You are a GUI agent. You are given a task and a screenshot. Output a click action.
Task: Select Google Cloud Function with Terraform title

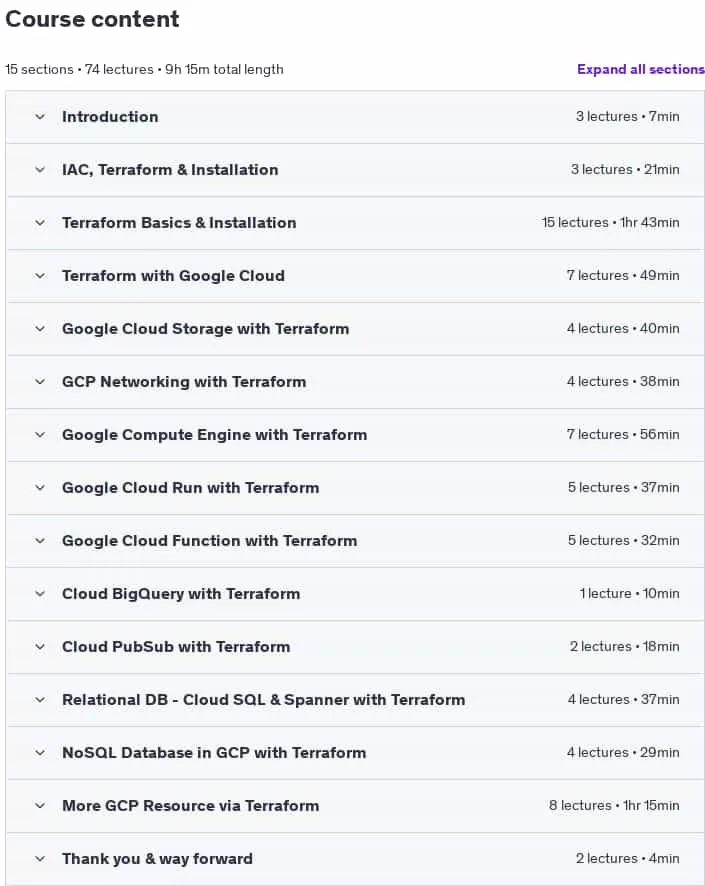(x=210, y=541)
